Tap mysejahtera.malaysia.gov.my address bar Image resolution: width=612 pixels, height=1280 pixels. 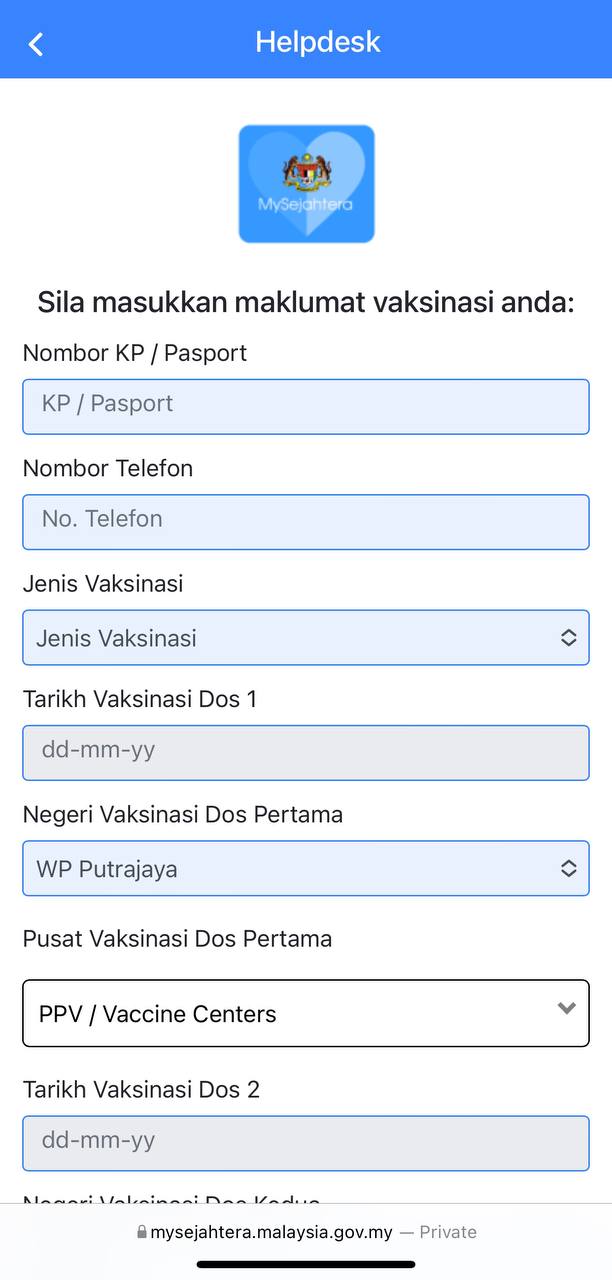click(x=271, y=1232)
